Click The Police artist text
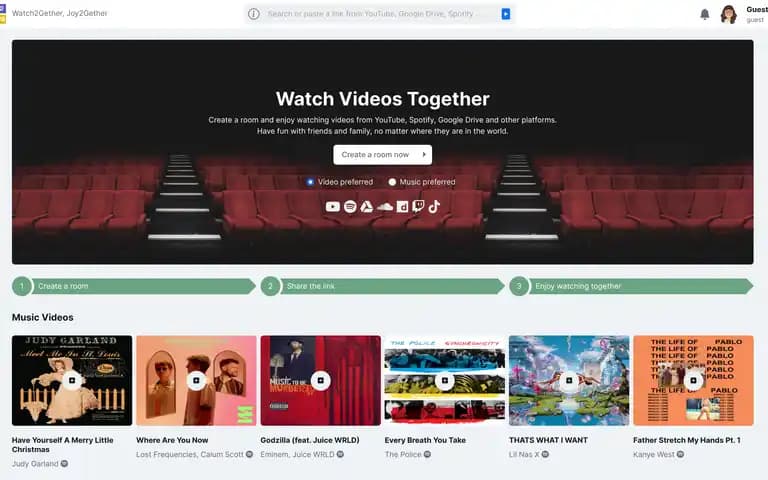The height and width of the screenshot is (480, 768). [x=403, y=454]
